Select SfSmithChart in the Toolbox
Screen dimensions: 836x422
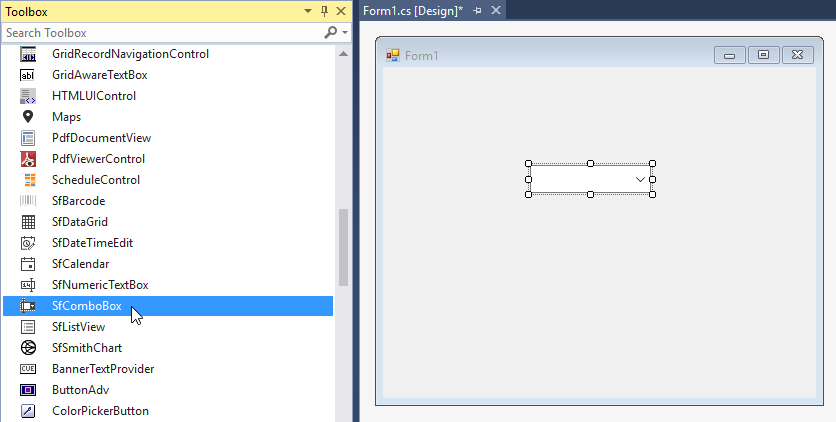tap(87, 348)
